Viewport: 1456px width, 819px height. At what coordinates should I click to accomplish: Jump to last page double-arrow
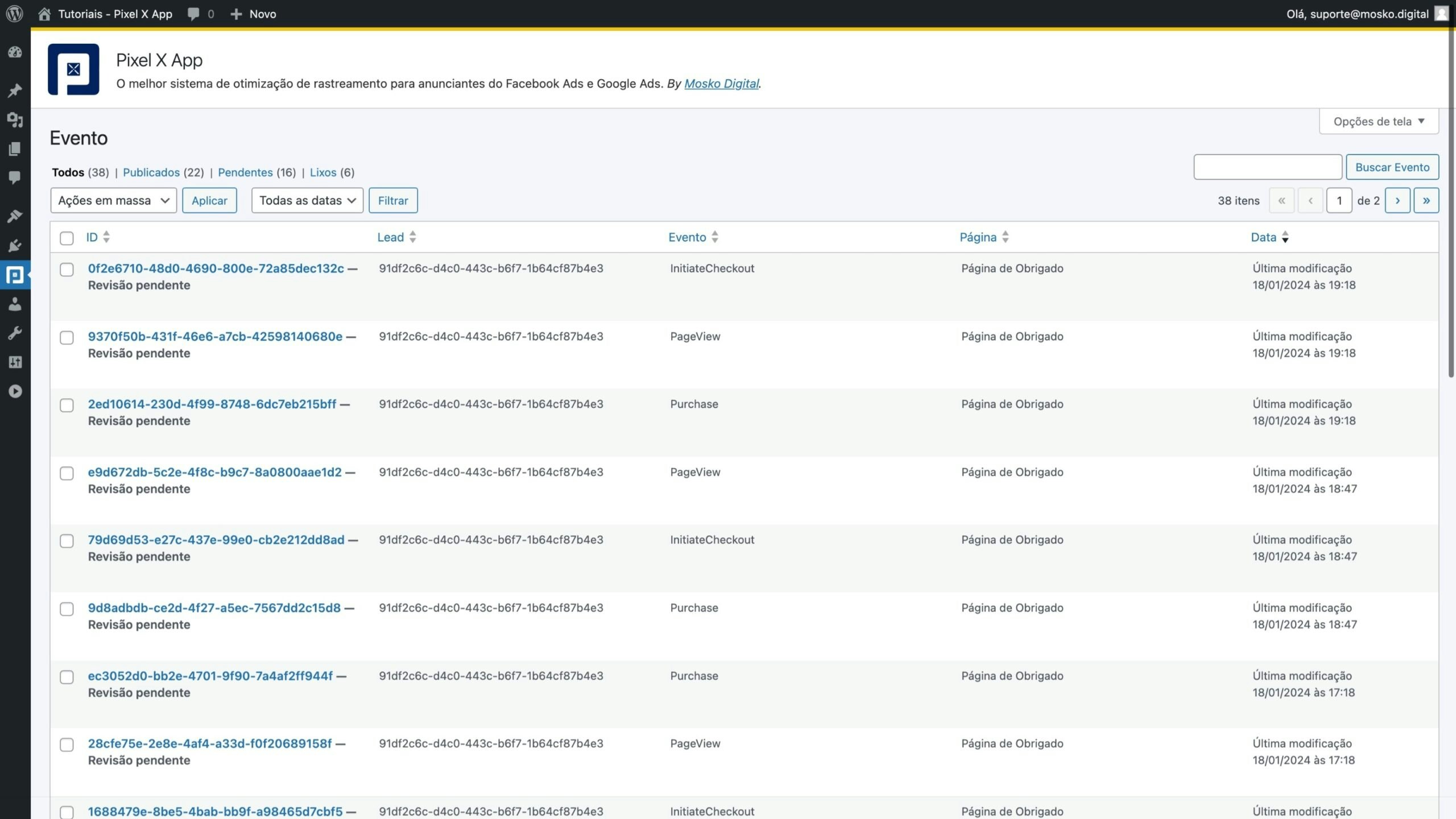click(x=1426, y=200)
